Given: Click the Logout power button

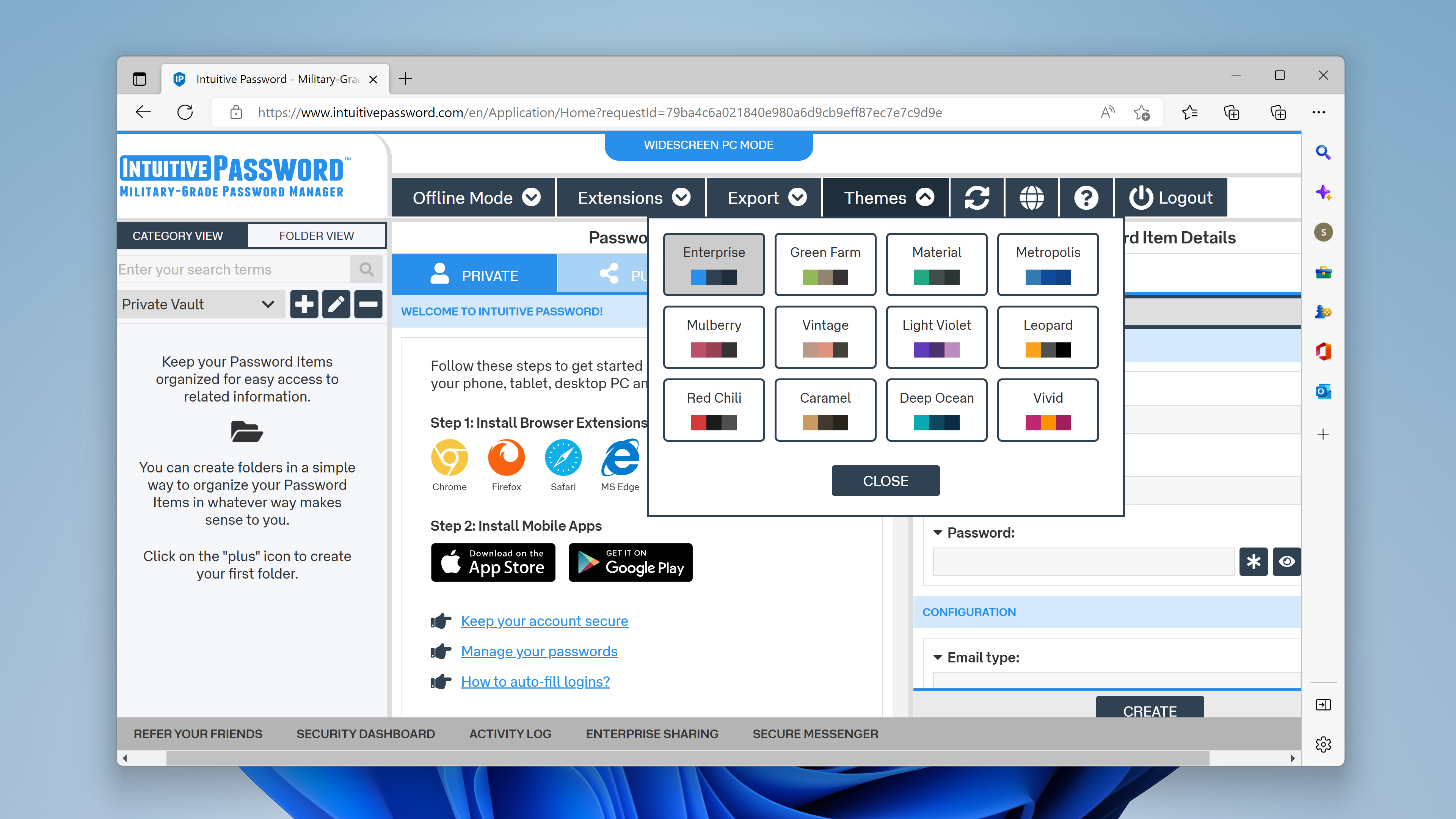Looking at the screenshot, I should point(1171,198).
